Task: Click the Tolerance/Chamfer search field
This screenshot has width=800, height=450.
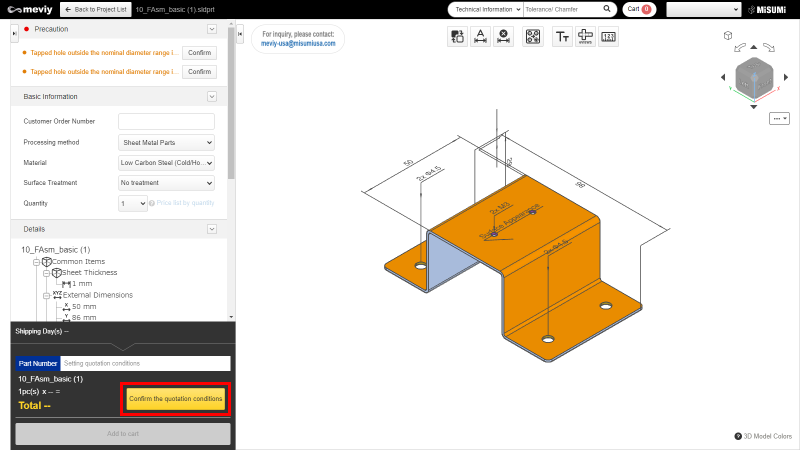Action: pos(562,9)
